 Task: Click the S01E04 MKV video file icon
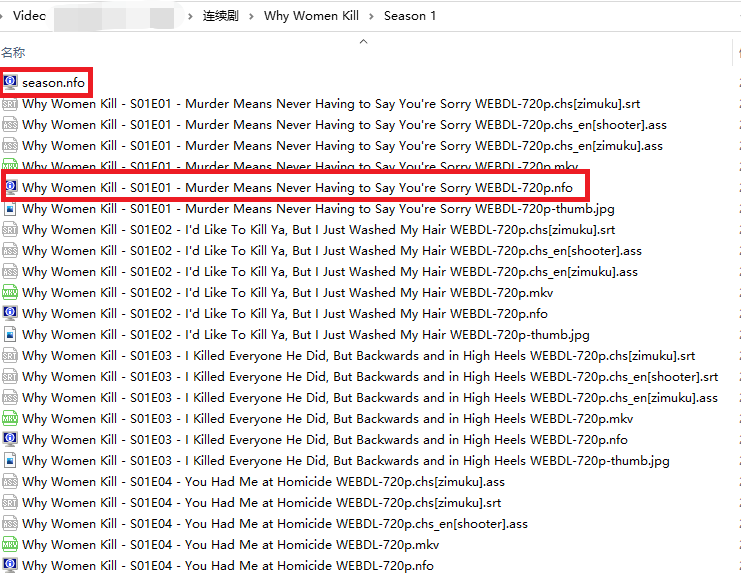click(x=10, y=545)
